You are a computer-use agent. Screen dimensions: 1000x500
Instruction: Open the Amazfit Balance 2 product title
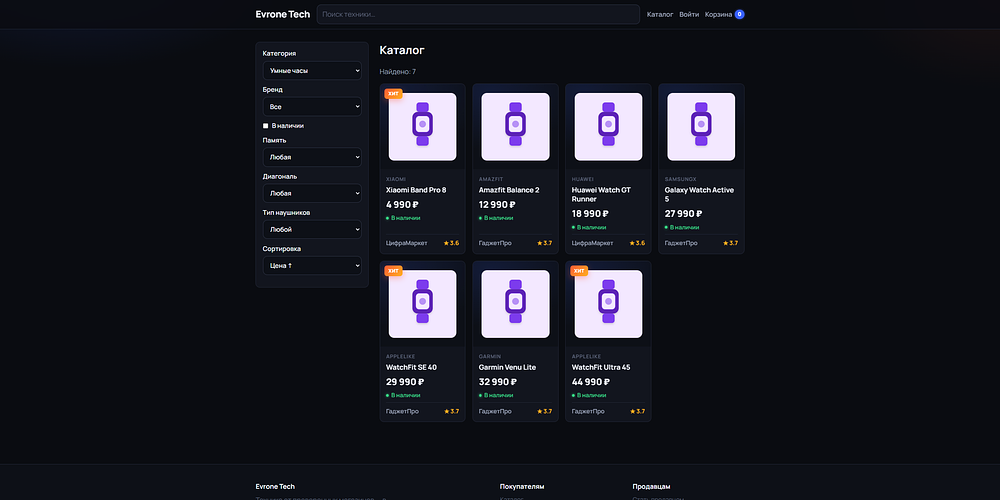click(x=509, y=190)
